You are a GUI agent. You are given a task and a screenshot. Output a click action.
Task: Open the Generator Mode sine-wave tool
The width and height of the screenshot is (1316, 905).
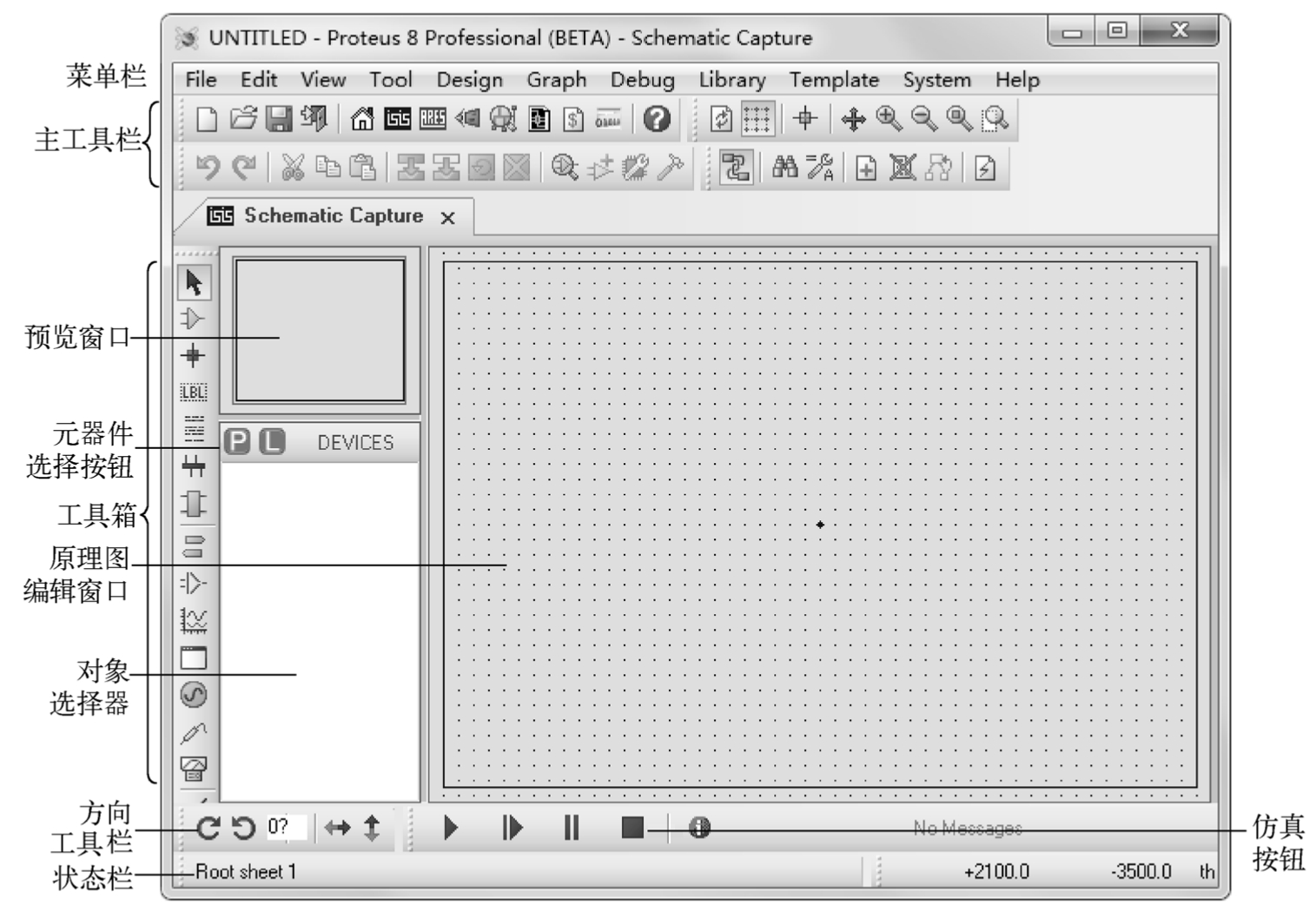[193, 695]
